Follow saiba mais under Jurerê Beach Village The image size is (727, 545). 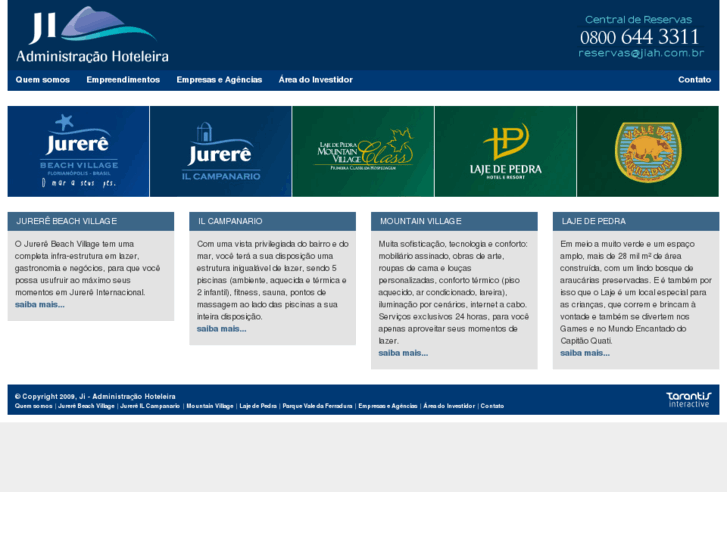click(x=40, y=305)
